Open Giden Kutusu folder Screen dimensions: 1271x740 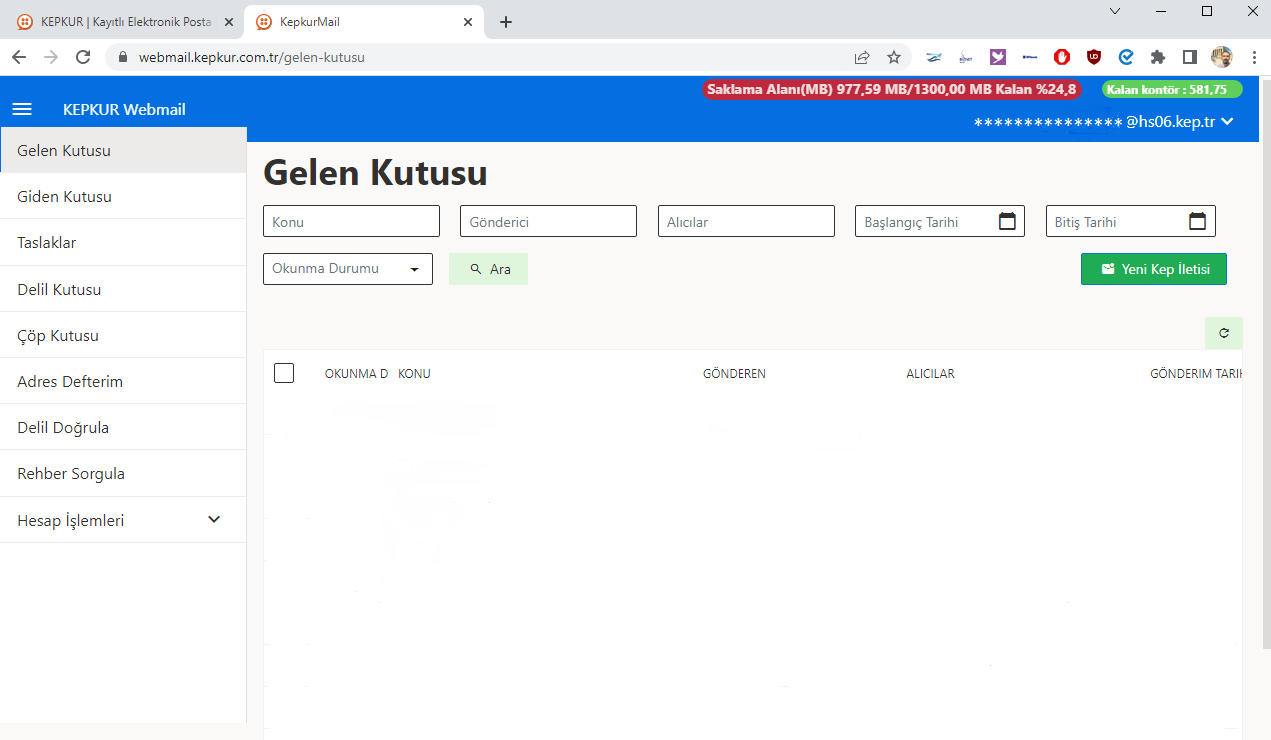[123, 197]
